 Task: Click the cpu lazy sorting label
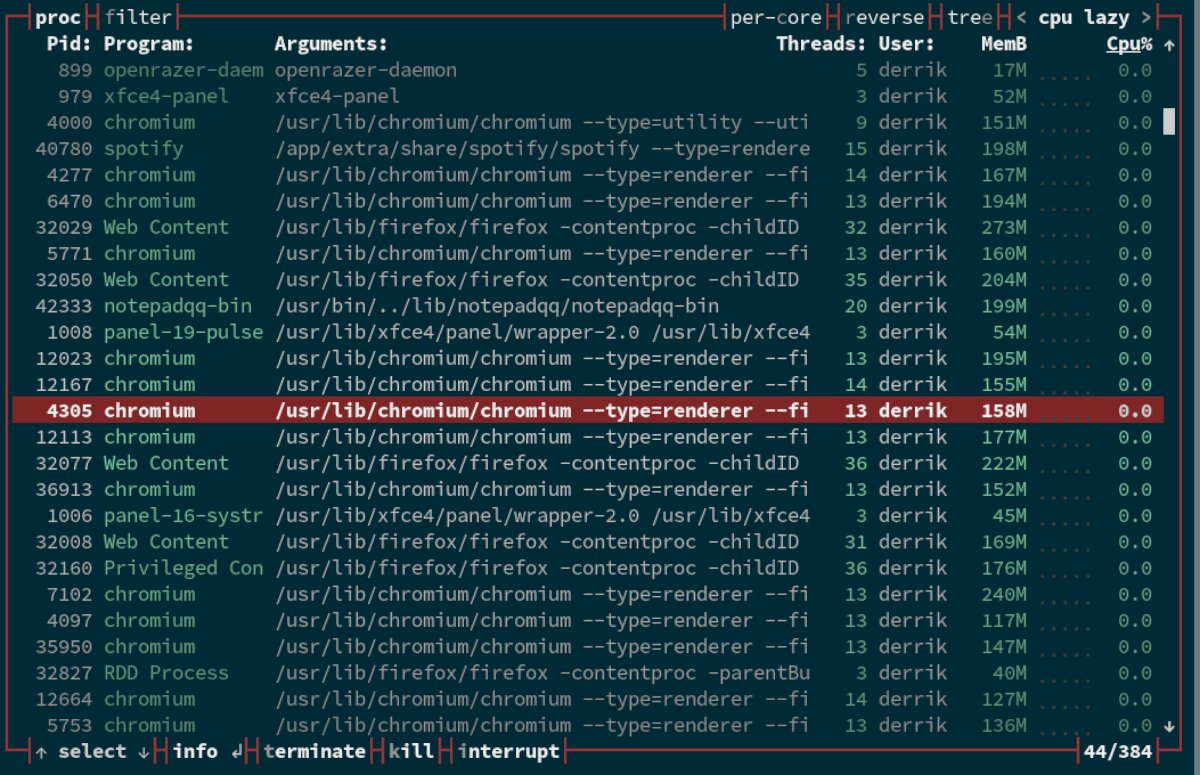pos(1083,17)
